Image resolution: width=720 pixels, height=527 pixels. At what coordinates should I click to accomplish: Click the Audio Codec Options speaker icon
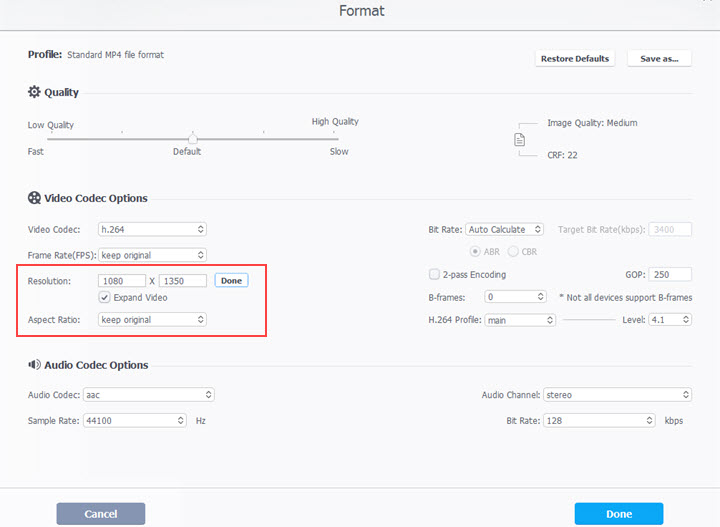[34, 365]
